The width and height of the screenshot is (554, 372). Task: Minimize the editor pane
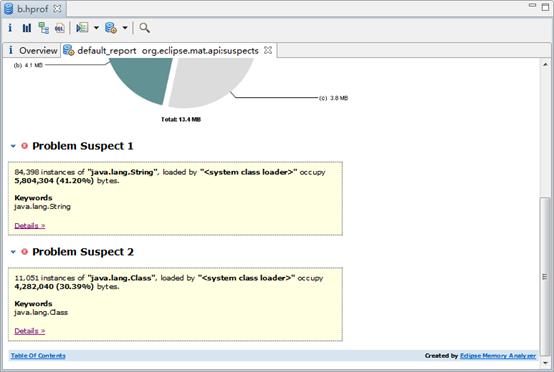(x=532, y=5)
